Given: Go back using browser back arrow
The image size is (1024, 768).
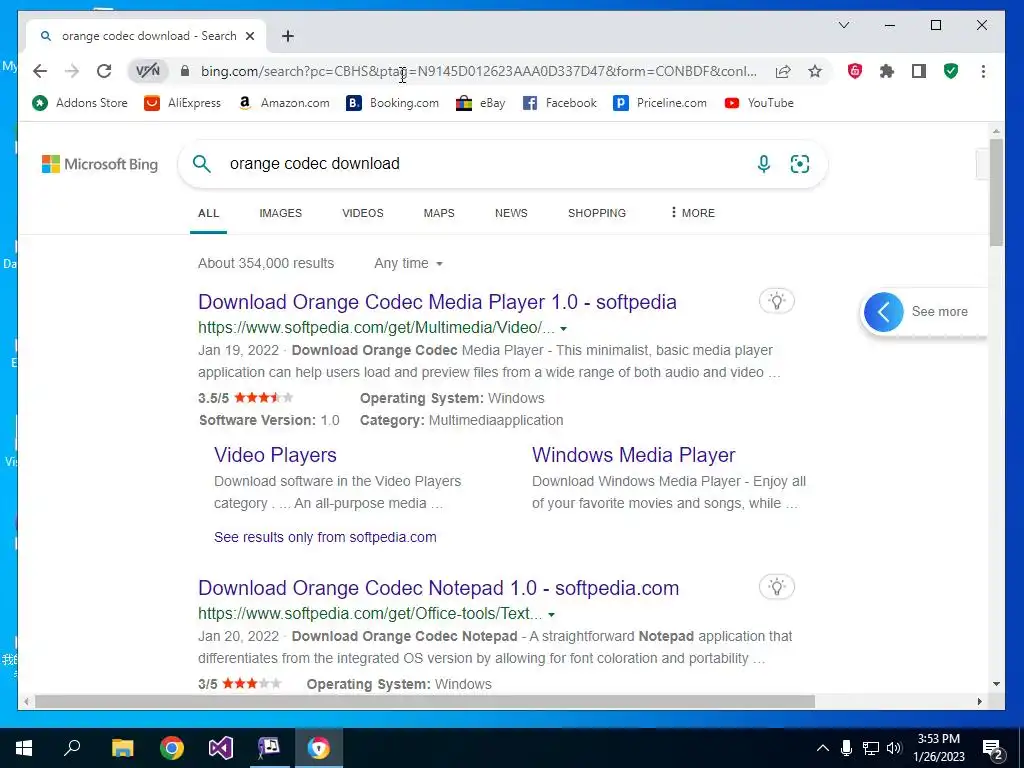Looking at the screenshot, I should (x=40, y=71).
